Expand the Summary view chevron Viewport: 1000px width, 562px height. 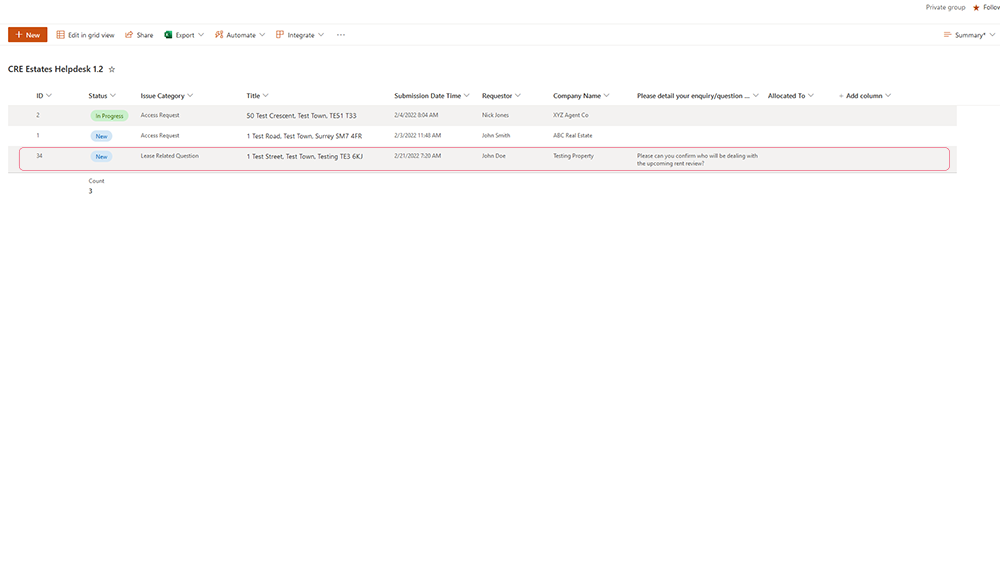coord(992,35)
